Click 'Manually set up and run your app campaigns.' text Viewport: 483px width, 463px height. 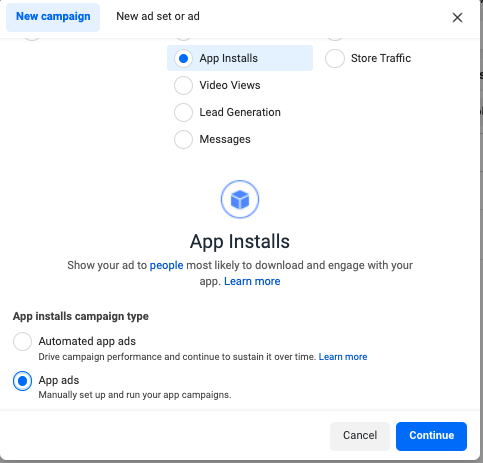coord(135,395)
